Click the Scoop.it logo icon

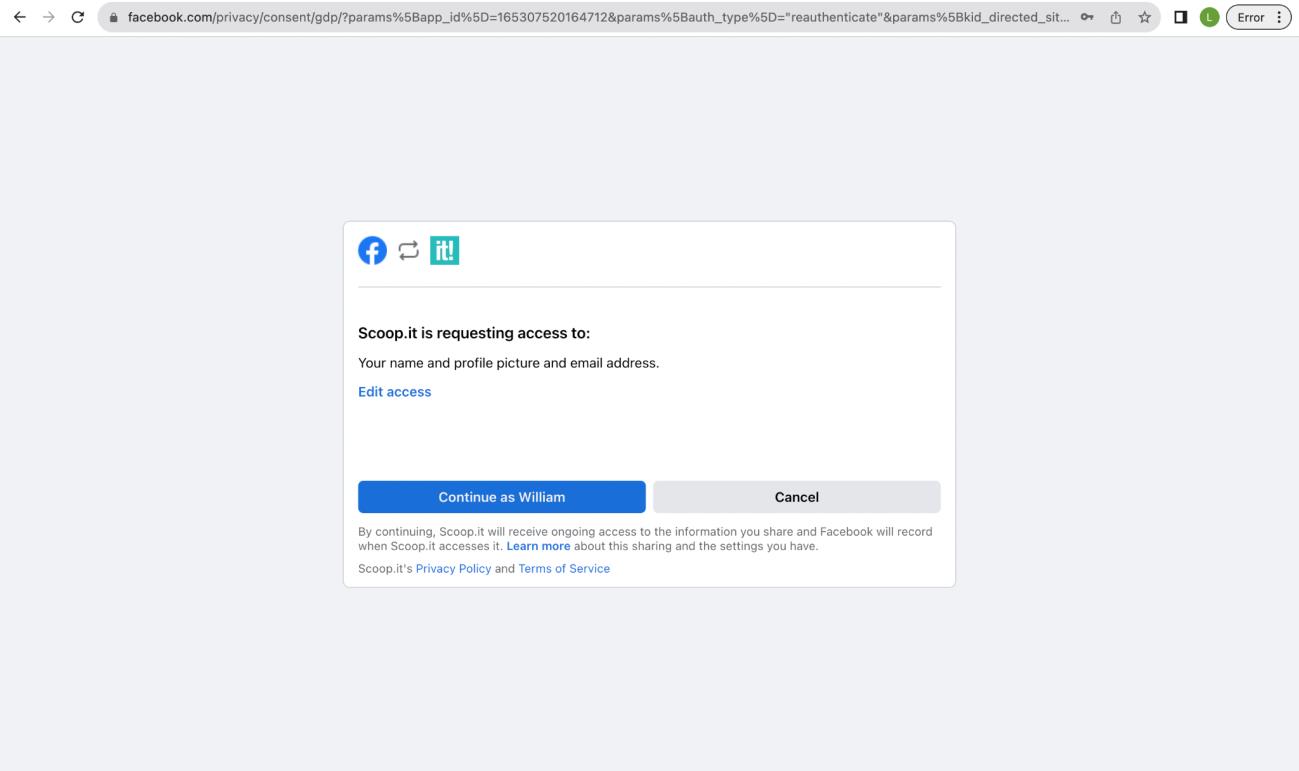444,251
